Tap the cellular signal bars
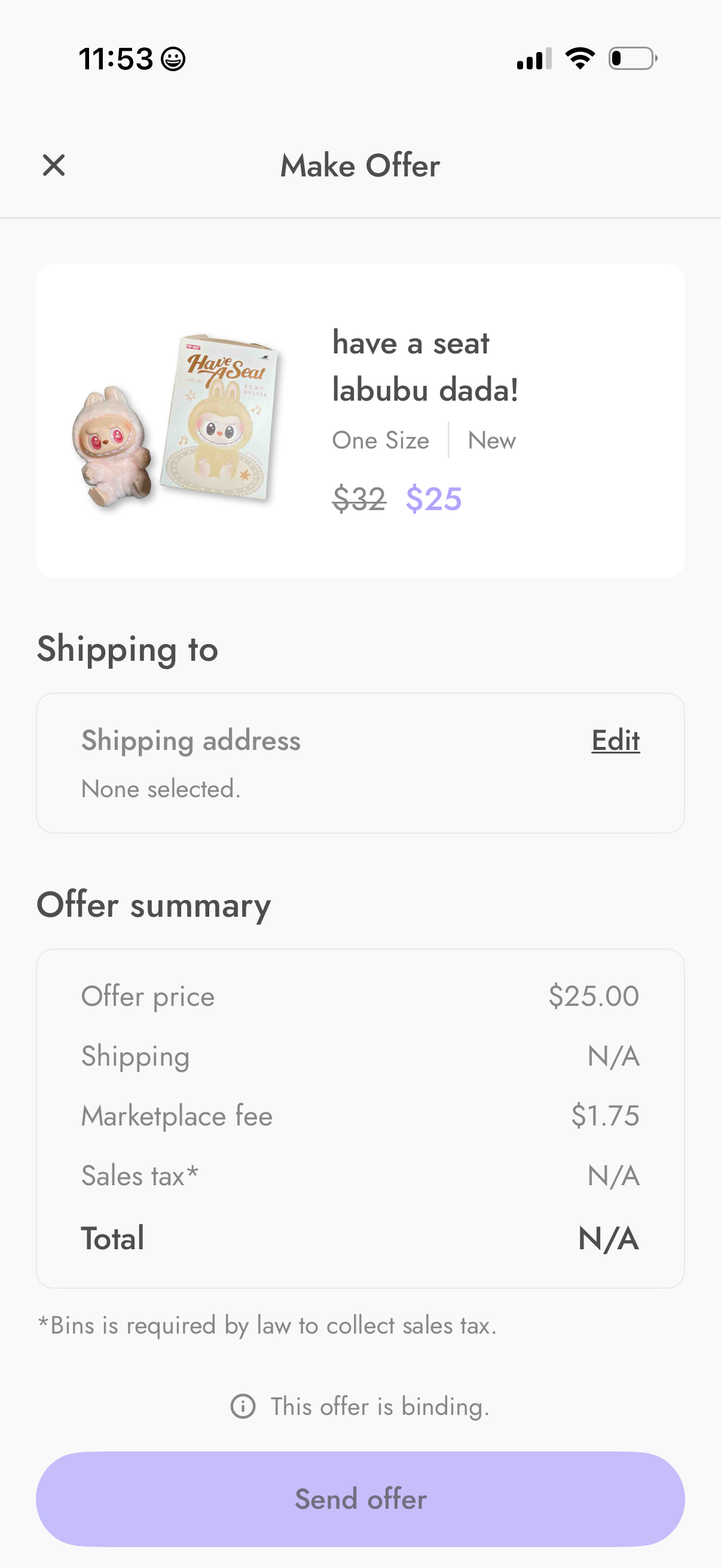The image size is (721, 1568). click(x=534, y=59)
